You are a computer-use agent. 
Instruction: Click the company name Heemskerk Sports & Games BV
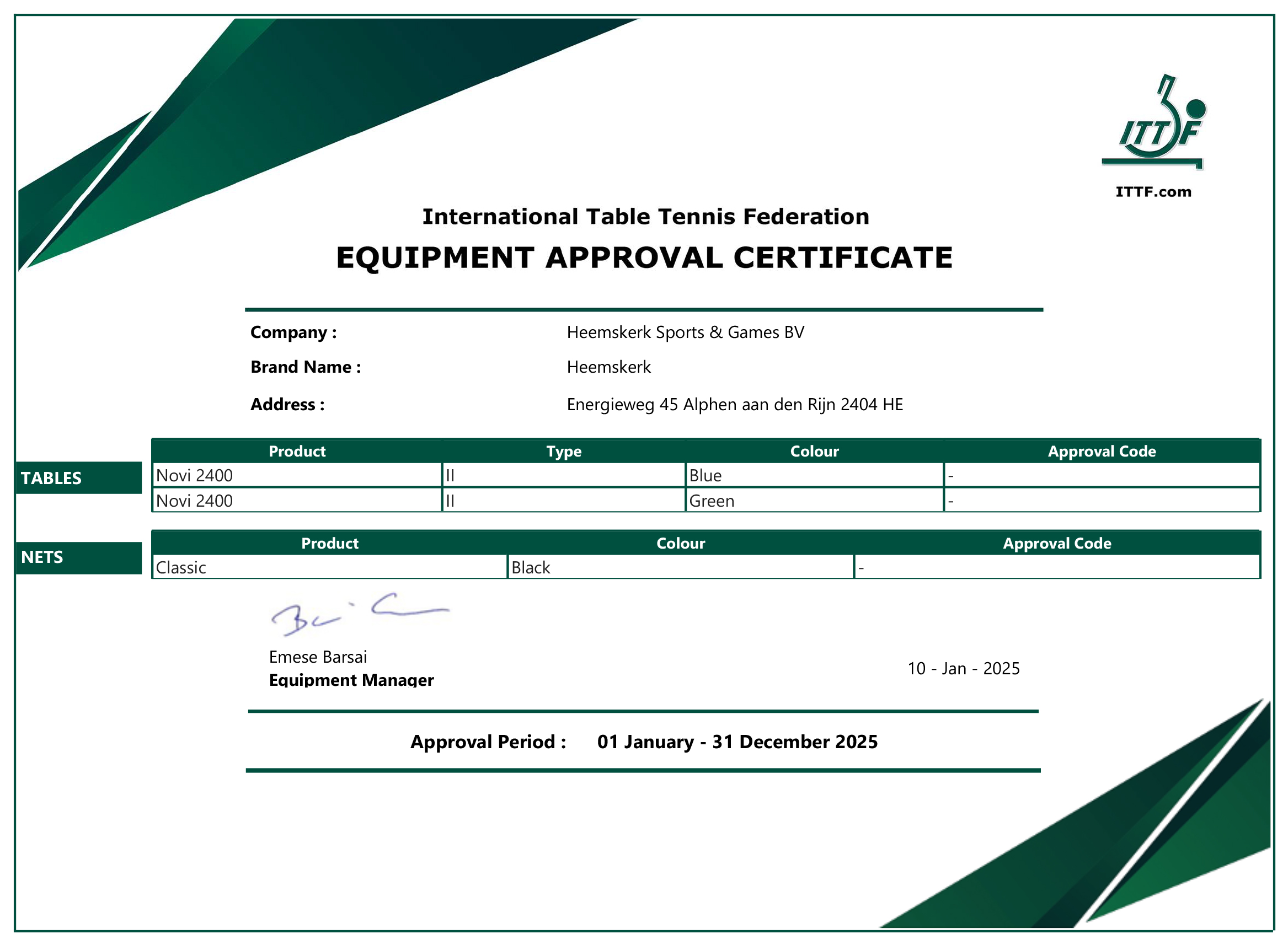click(685, 332)
